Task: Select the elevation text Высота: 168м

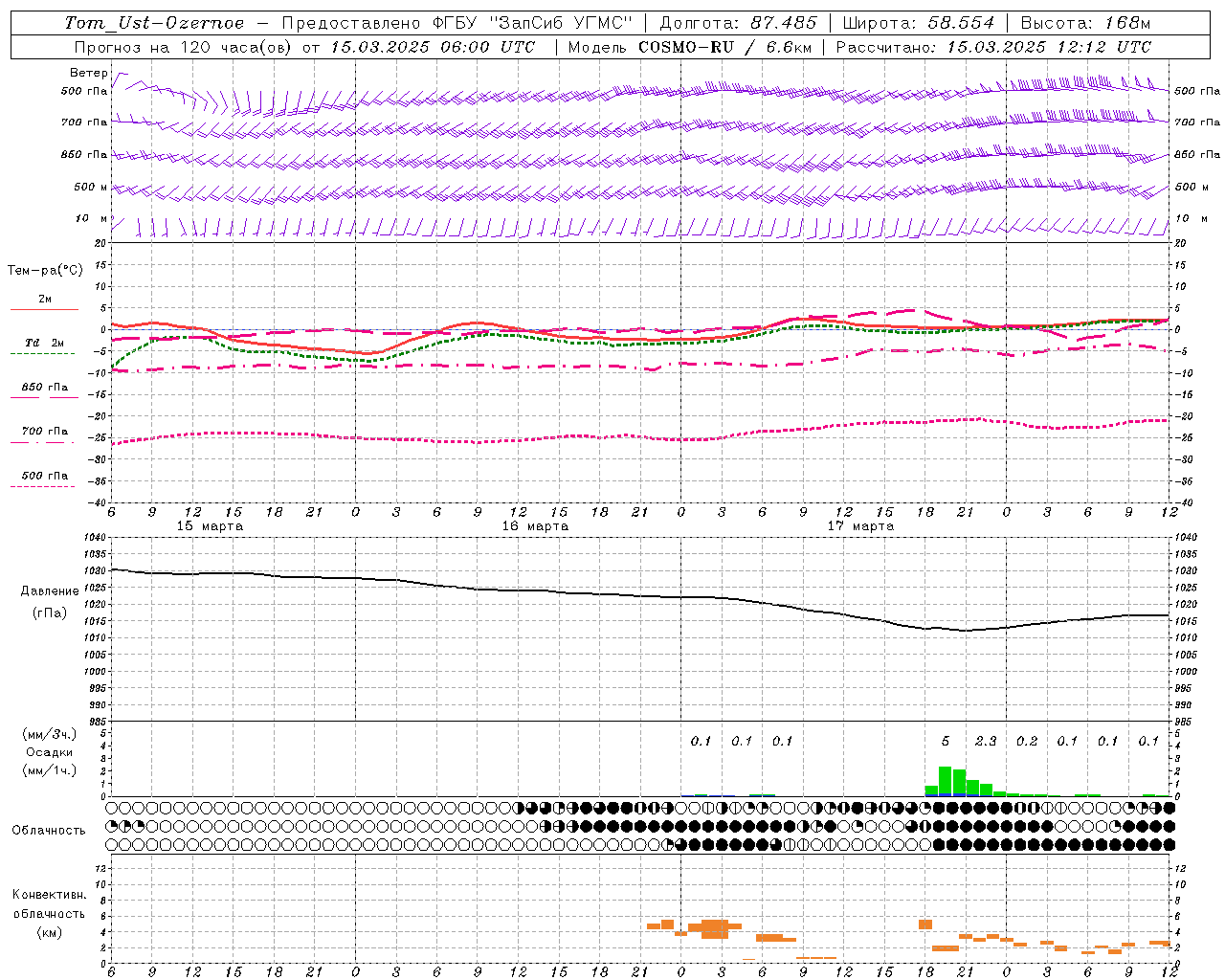Action: [1085, 23]
